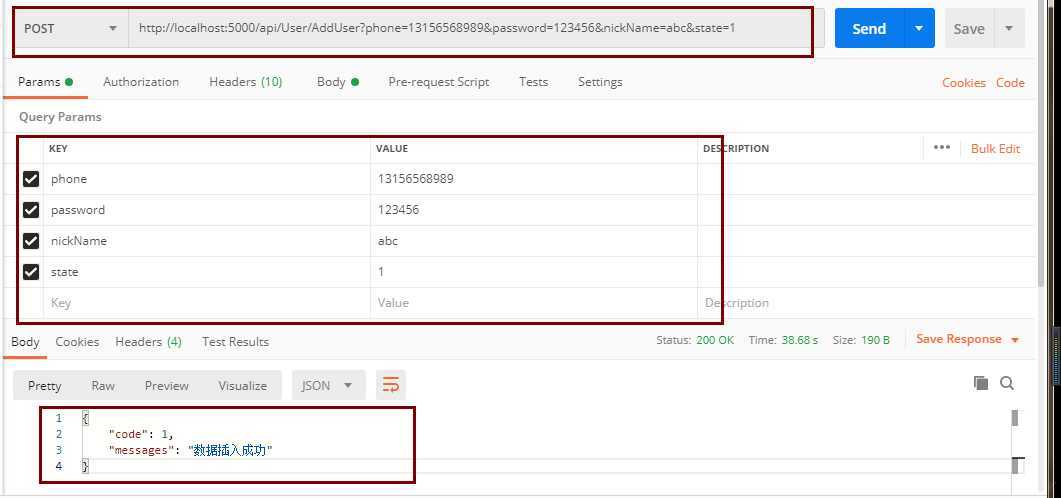Uncheck the nickName parameter checkbox
Viewport: 1061px width, 498px height.
(31, 241)
